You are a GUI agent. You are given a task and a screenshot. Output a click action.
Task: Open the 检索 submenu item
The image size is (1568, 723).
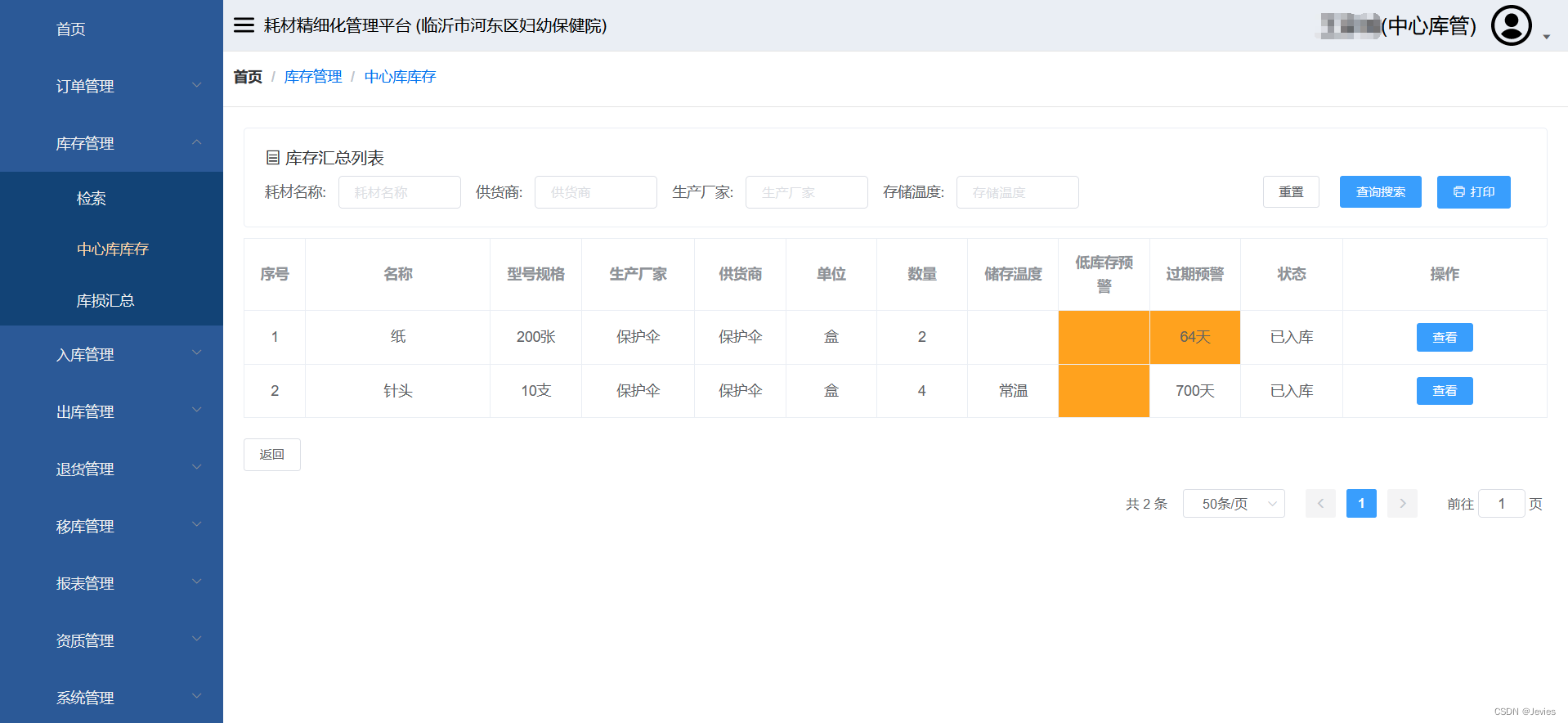(111, 198)
